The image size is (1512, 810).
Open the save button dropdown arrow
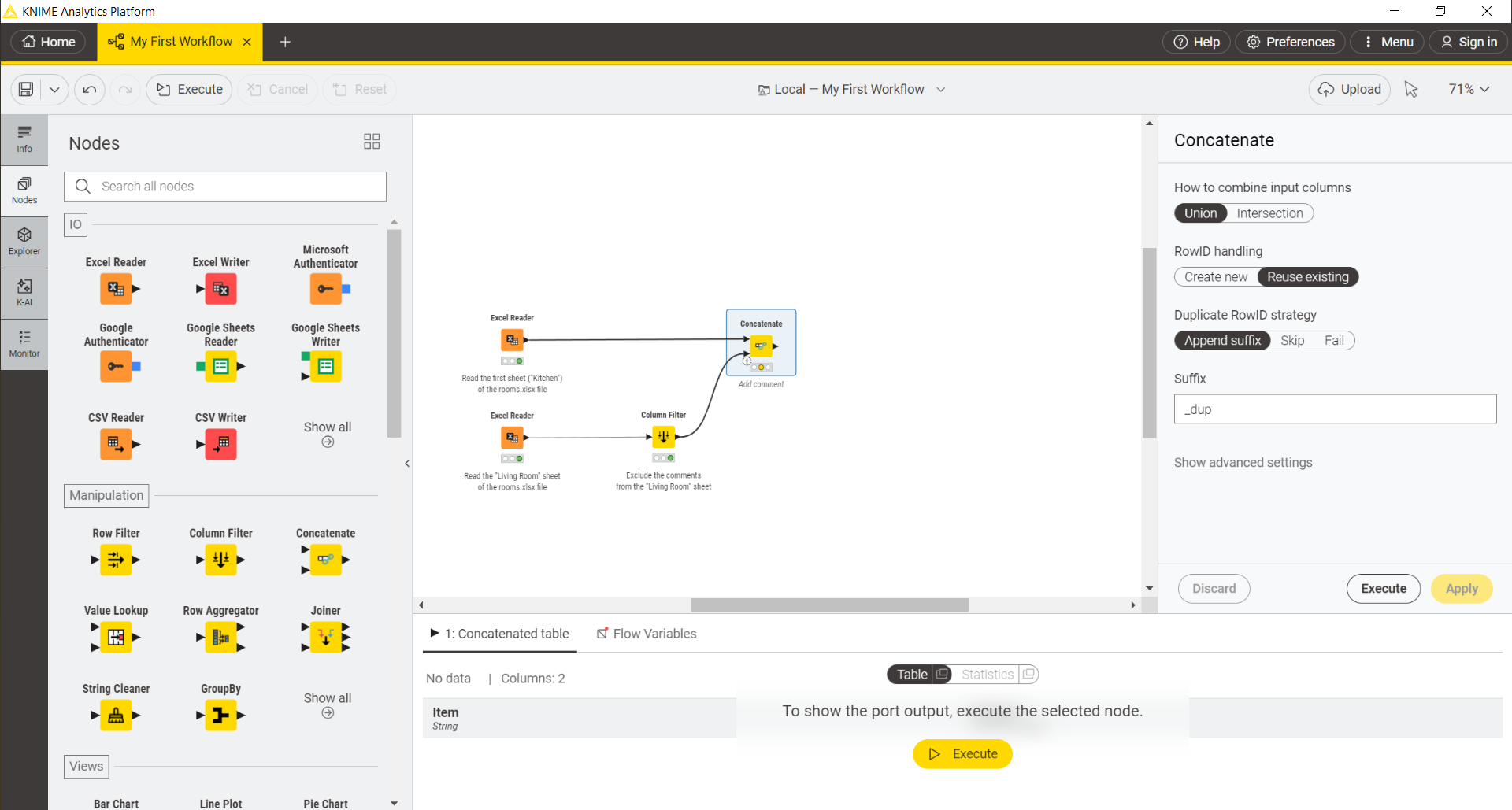pos(54,89)
